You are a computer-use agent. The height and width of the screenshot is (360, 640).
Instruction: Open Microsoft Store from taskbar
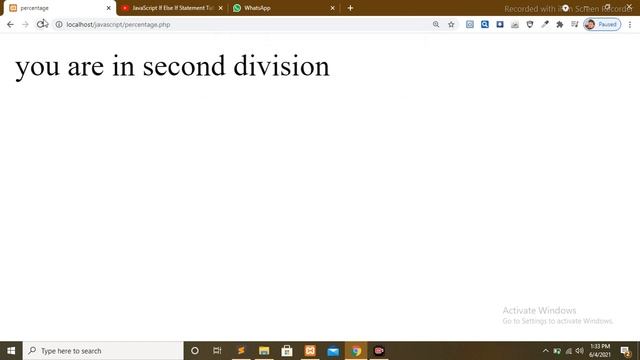tap(287, 351)
